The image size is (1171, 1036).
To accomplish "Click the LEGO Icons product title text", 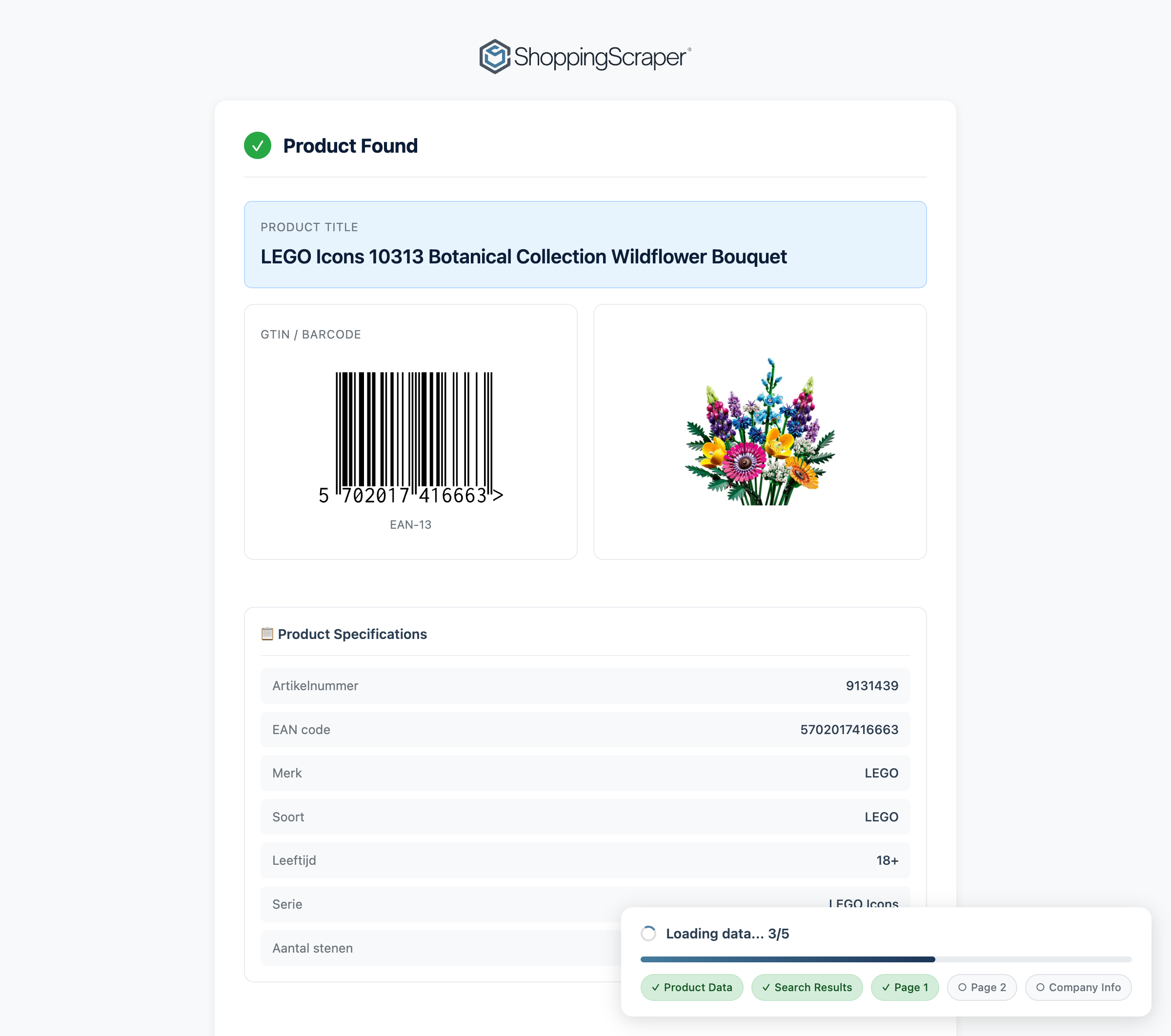I will tap(524, 257).
